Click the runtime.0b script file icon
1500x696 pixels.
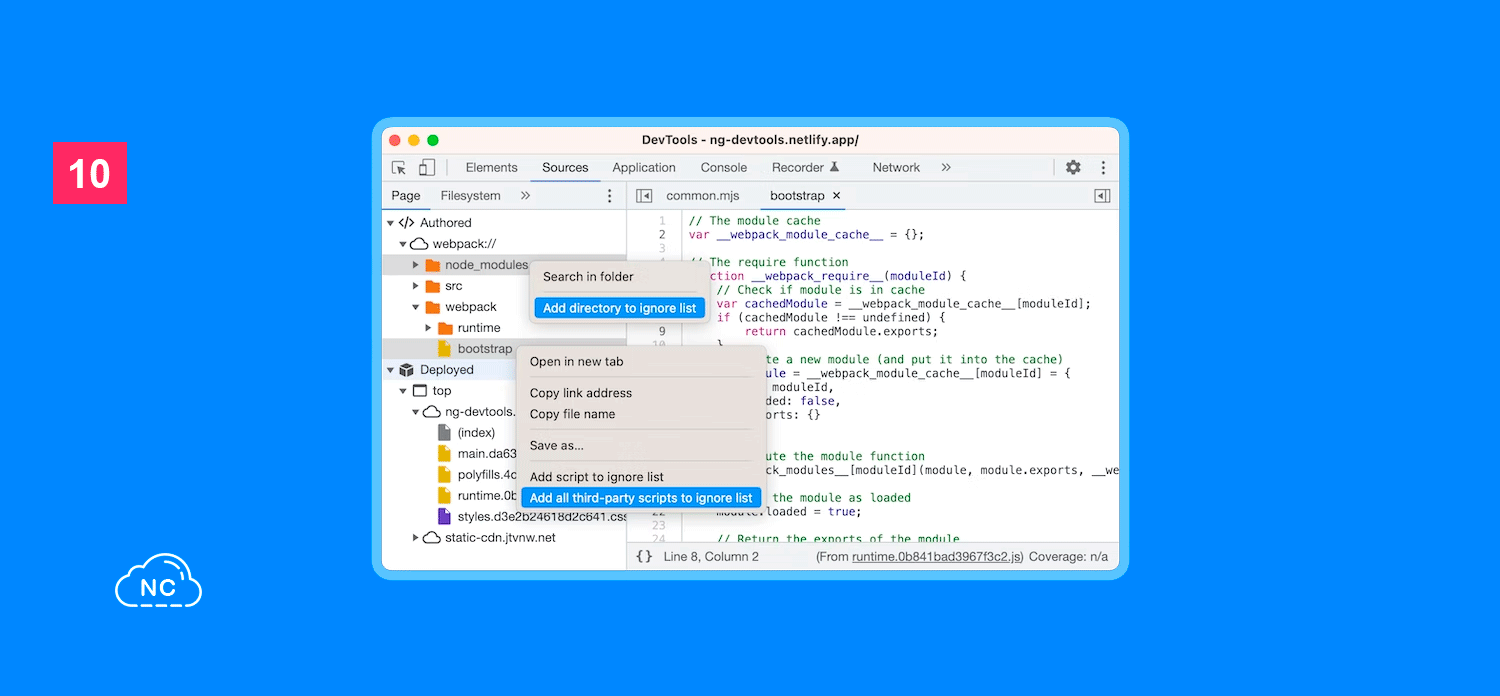445,496
